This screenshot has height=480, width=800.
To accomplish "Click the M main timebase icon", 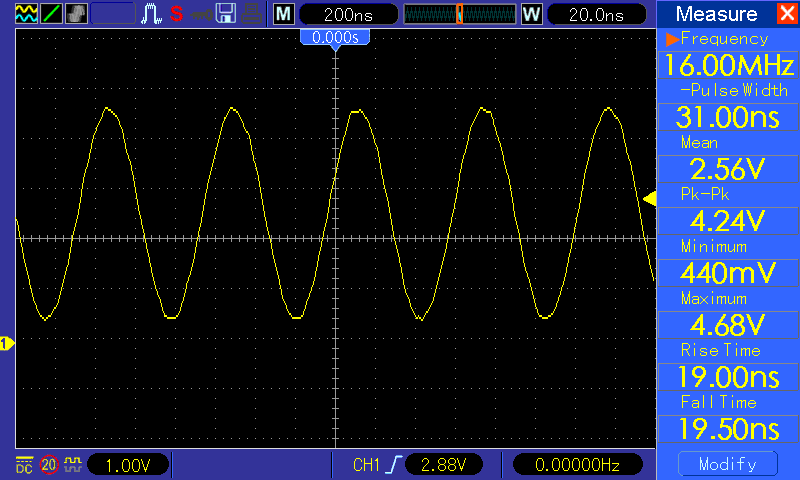I will pyautogui.click(x=284, y=14).
